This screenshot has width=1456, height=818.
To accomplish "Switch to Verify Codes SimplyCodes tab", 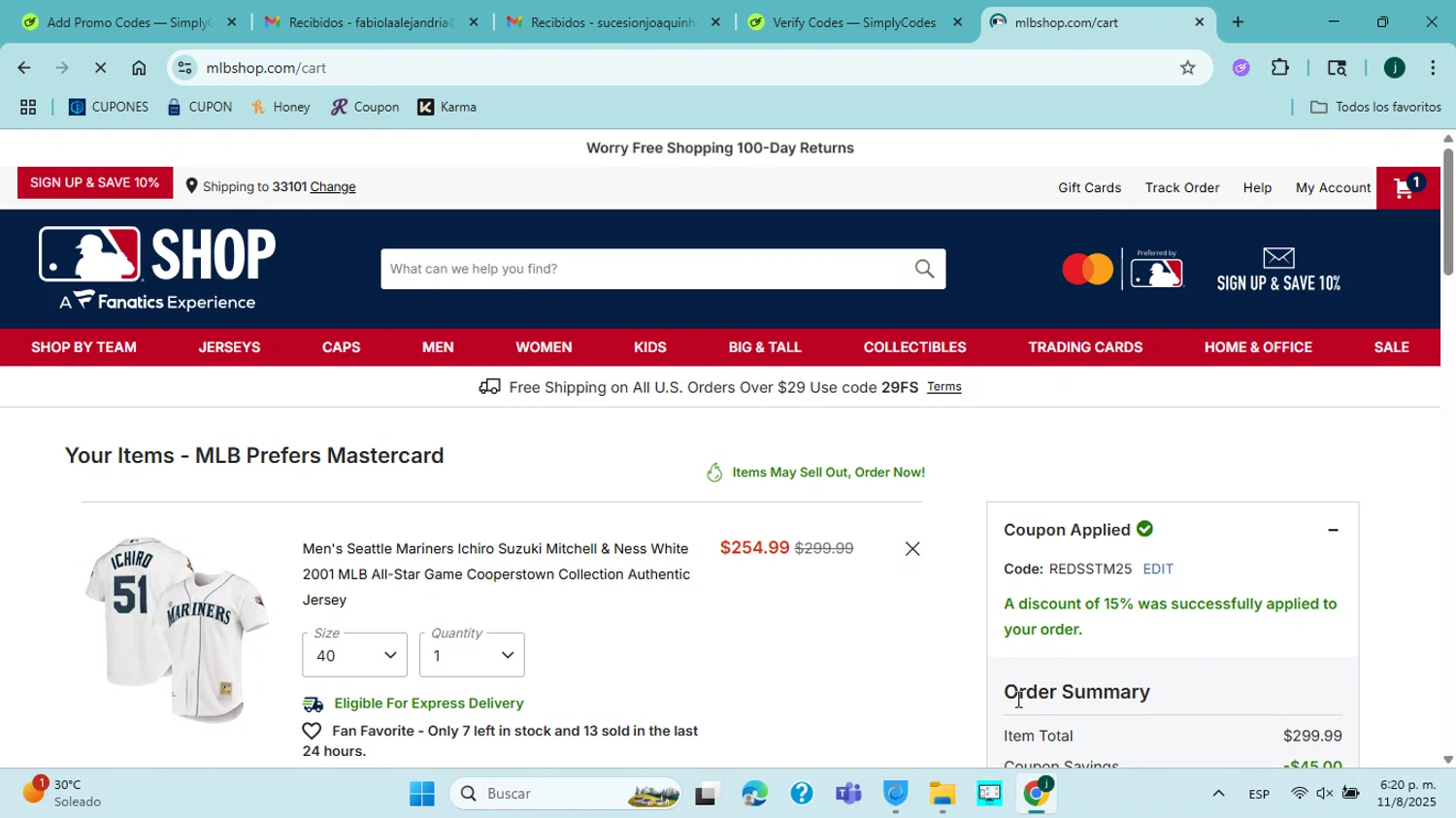I will 853,22.
